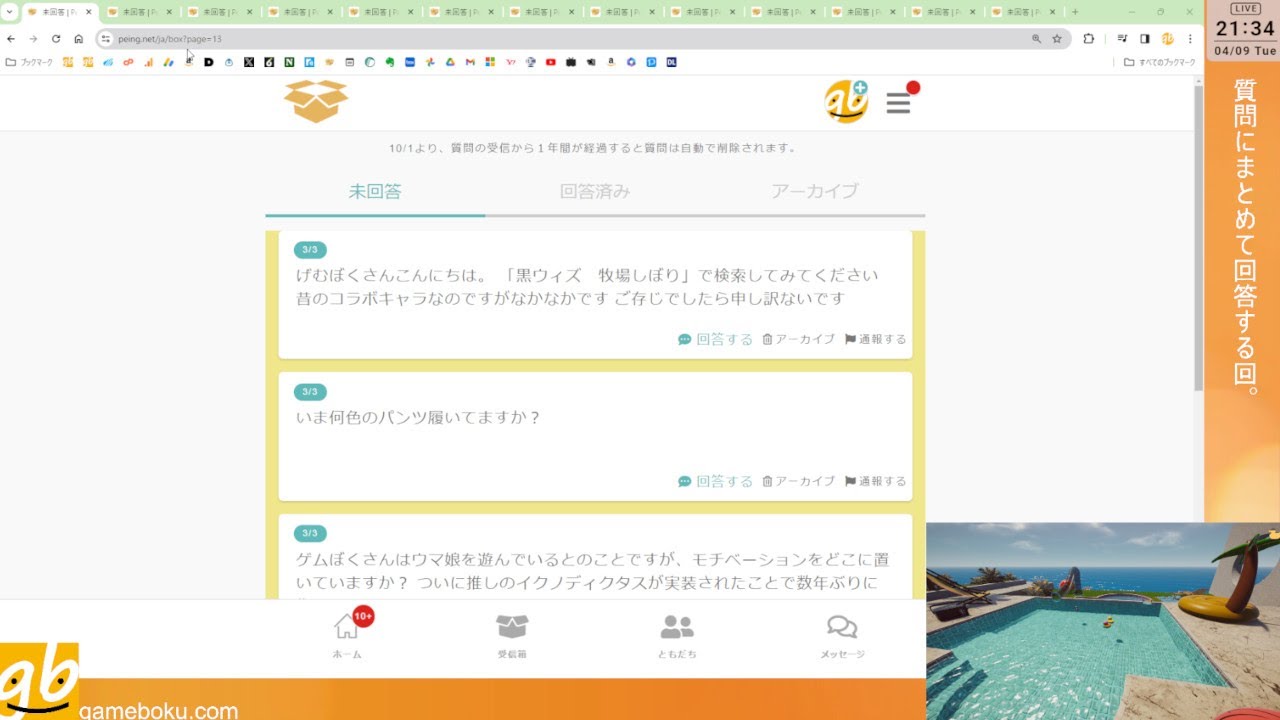The height and width of the screenshot is (720, 1280).
Task: Open Gmail from the bookmarks bar
Action: point(471,62)
